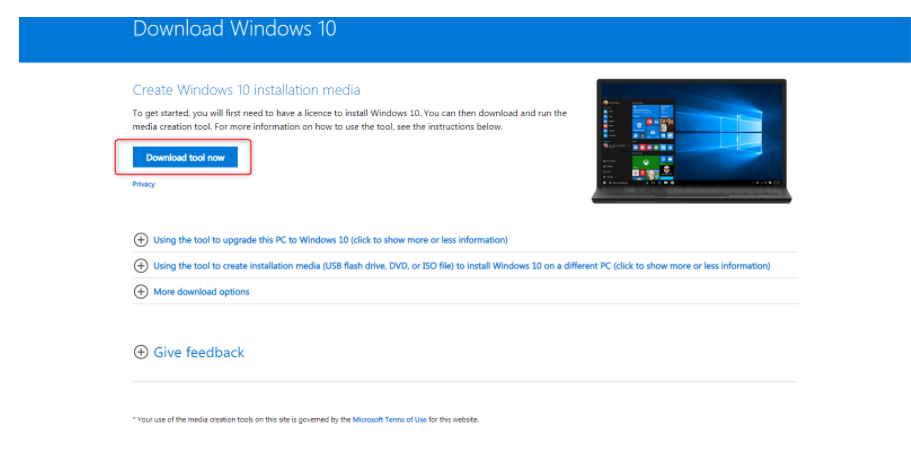Open the Privacy link
Viewport: 911px width, 449px height.
click(143, 185)
